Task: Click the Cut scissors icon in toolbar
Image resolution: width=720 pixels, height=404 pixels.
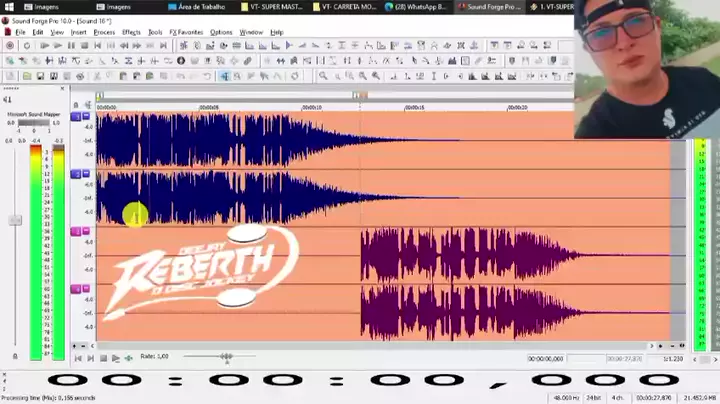Action: (97, 76)
